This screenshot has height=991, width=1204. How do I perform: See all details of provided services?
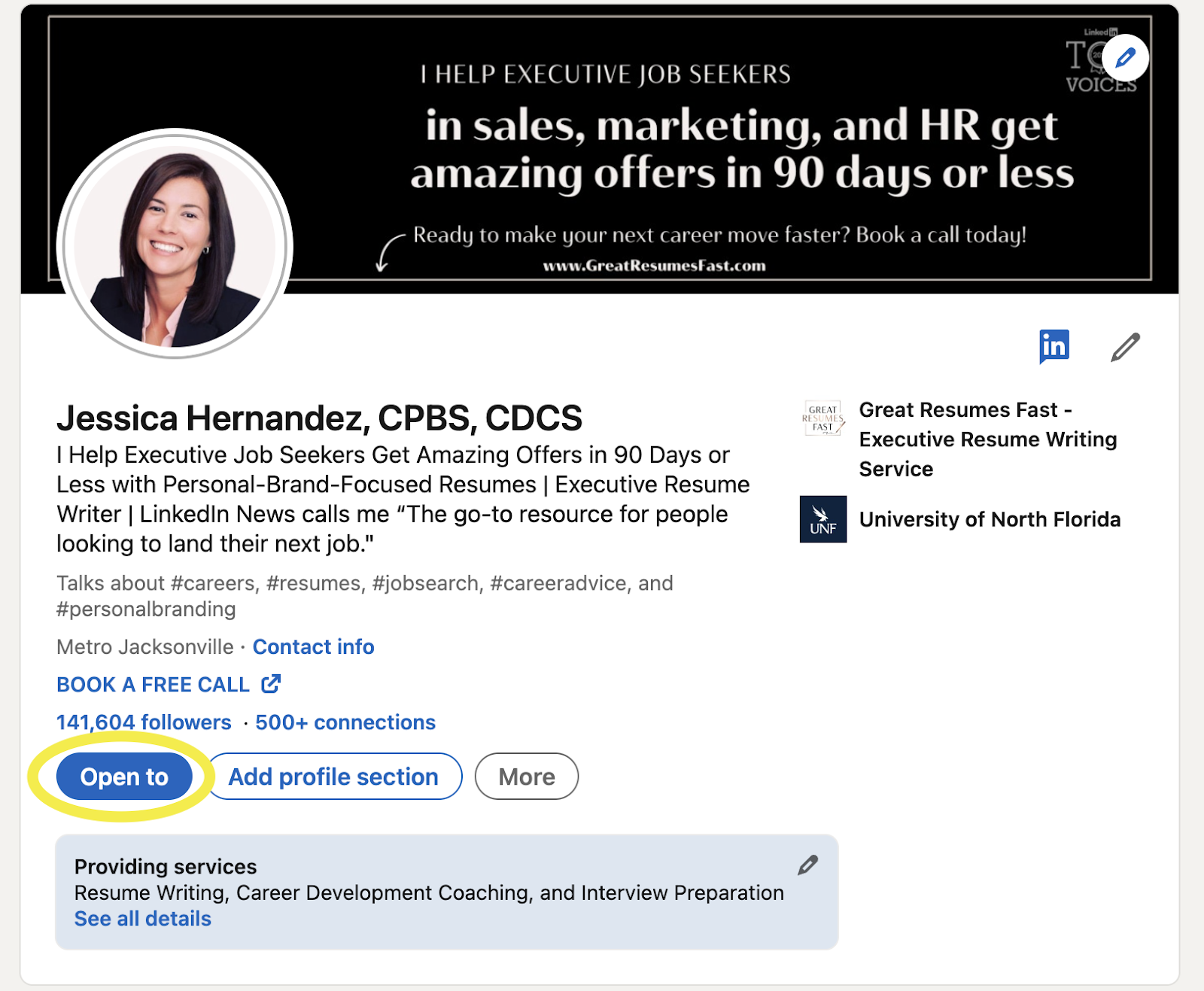pyautogui.click(x=143, y=919)
